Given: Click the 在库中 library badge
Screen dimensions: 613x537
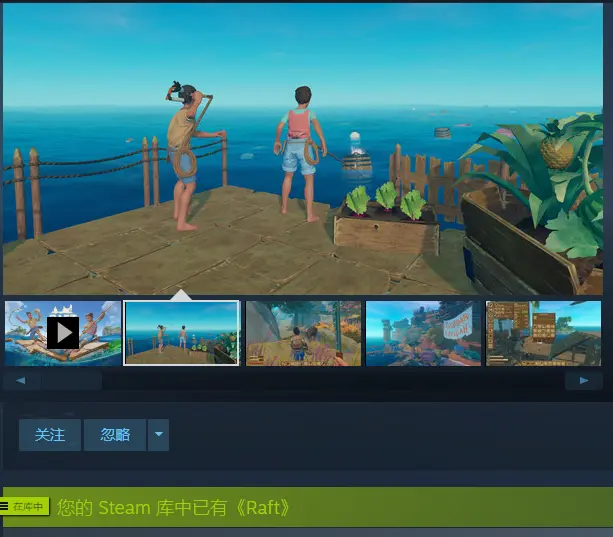Looking at the screenshot, I should [24, 507].
